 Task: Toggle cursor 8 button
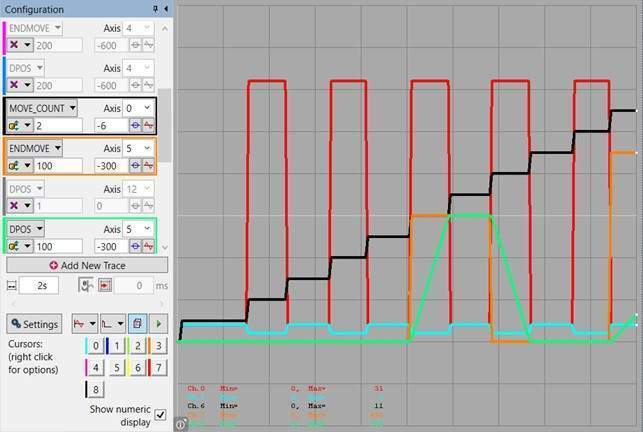click(94, 389)
